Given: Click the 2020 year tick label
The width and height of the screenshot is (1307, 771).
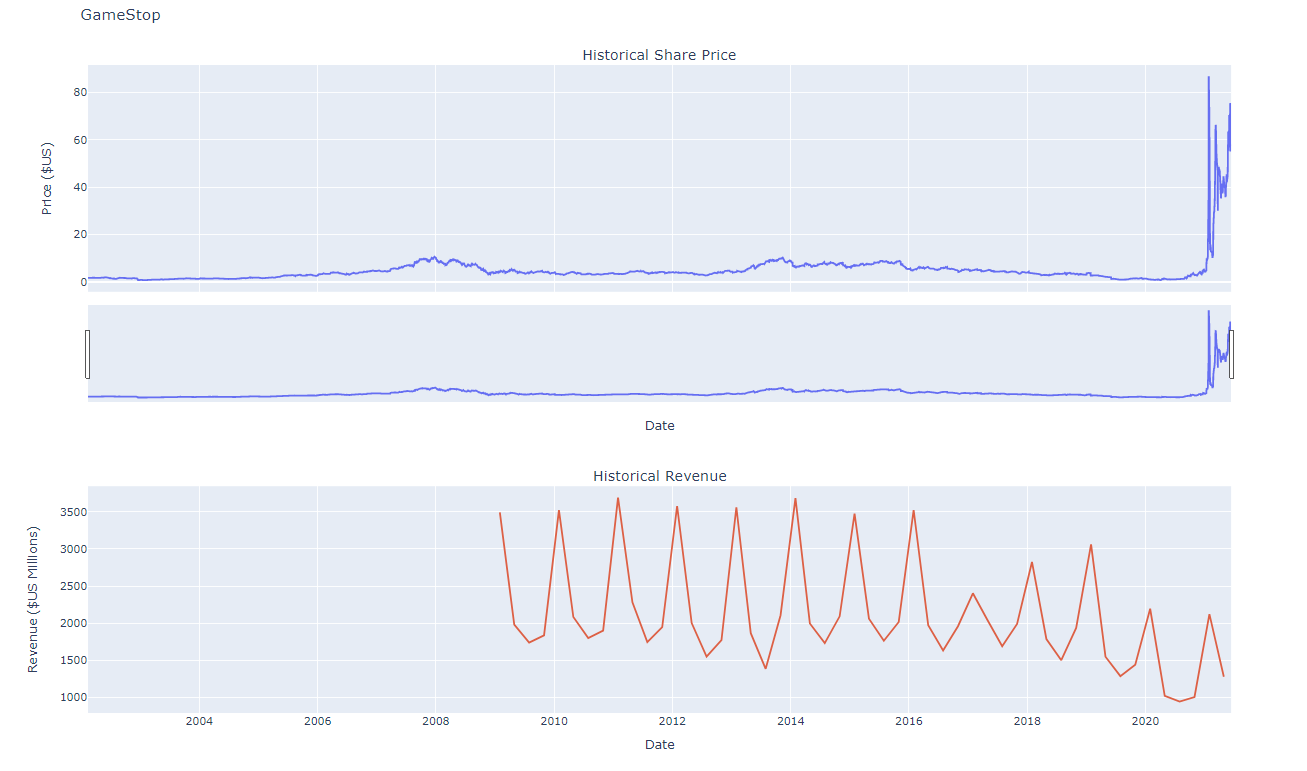Looking at the screenshot, I should point(1144,721).
